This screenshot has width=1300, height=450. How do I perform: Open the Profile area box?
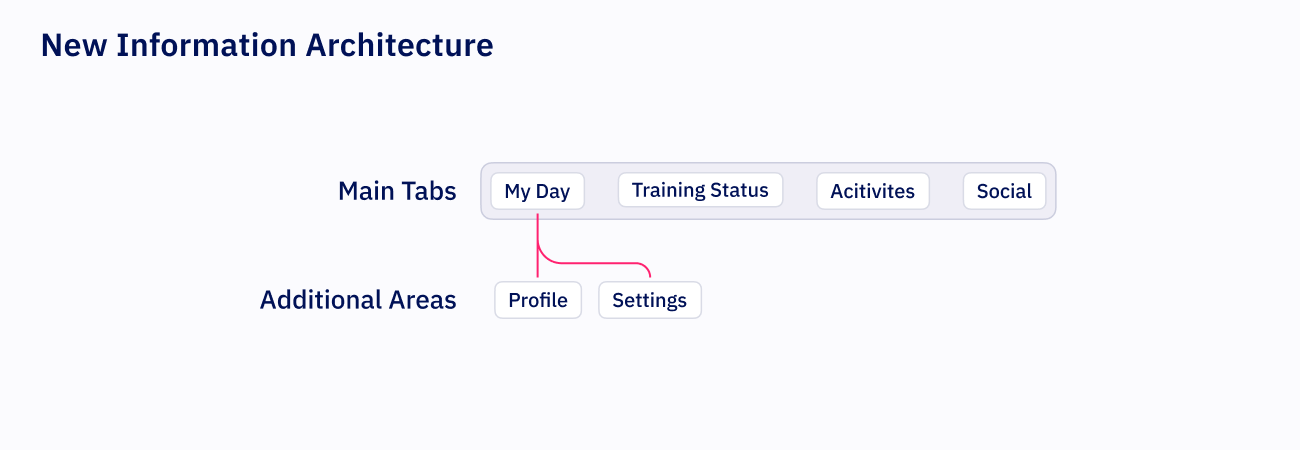(x=538, y=300)
